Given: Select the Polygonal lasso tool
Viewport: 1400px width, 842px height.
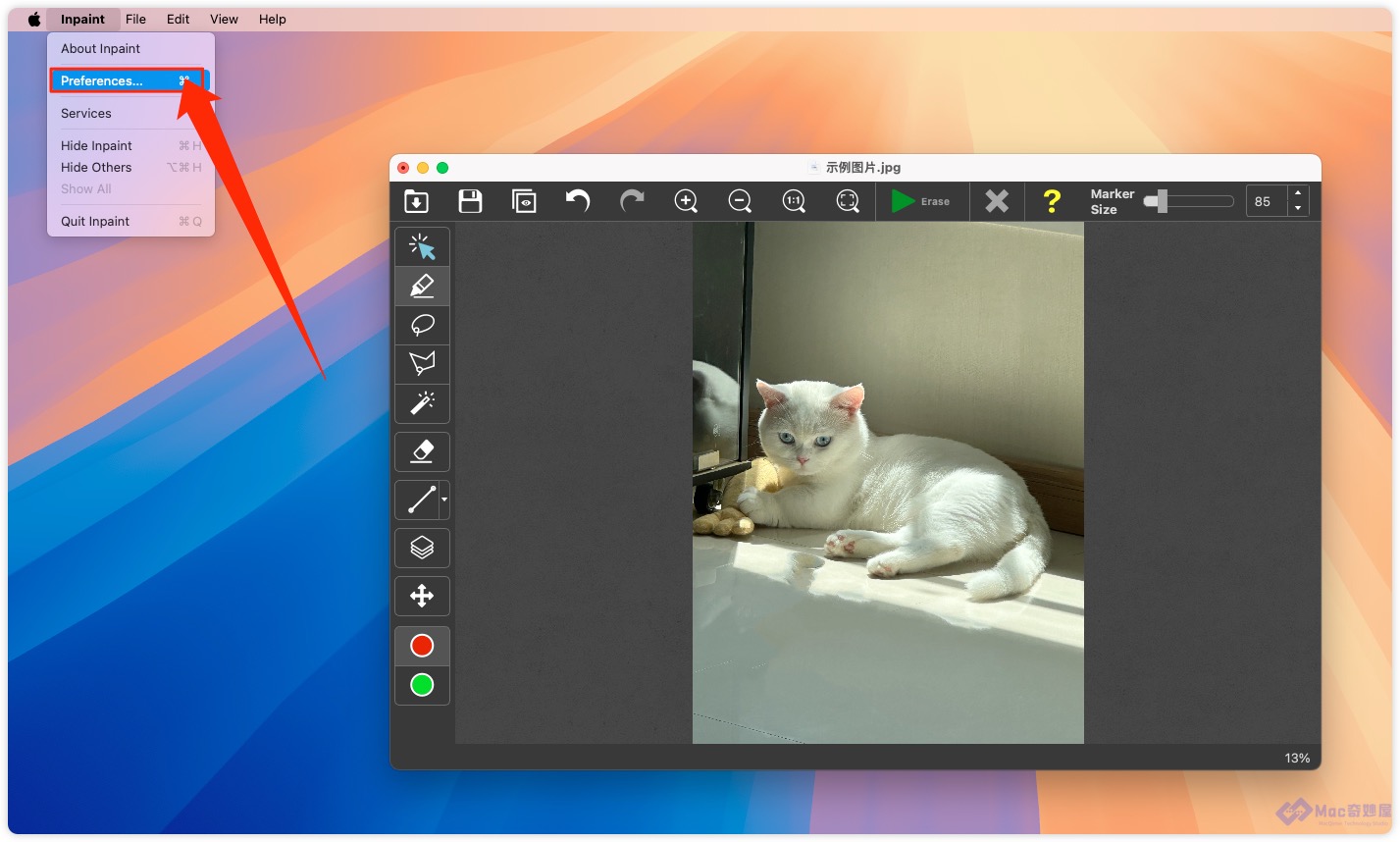Looking at the screenshot, I should pyautogui.click(x=422, y=364).
